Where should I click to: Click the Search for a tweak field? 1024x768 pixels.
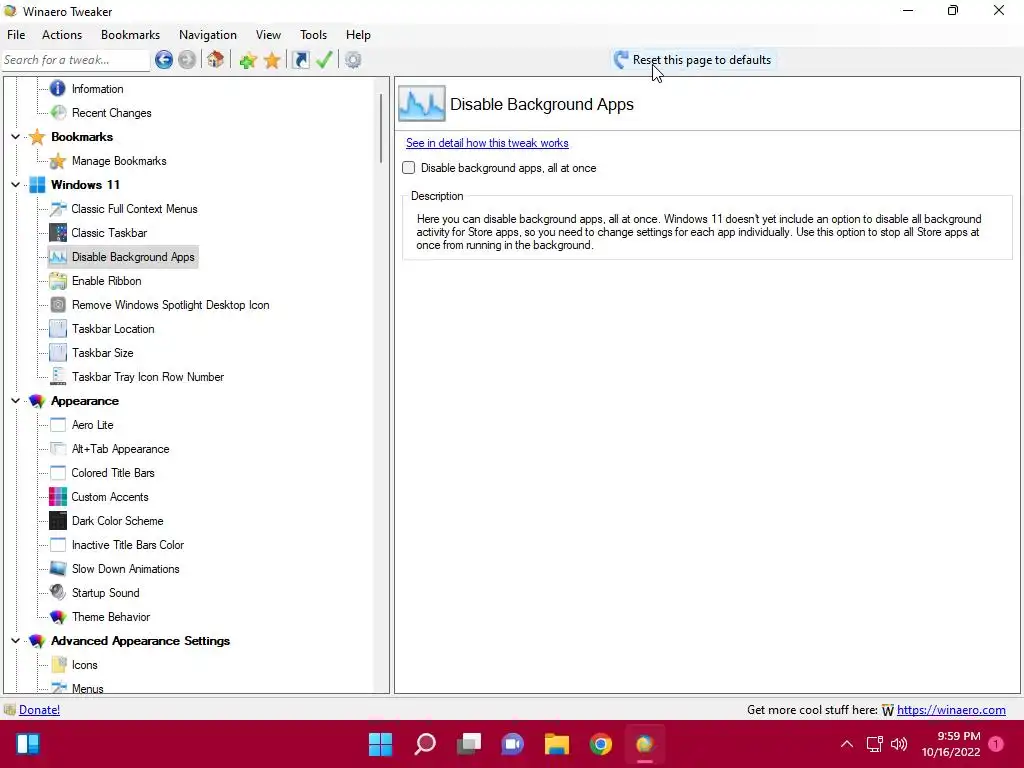click(x=76, y=60)
